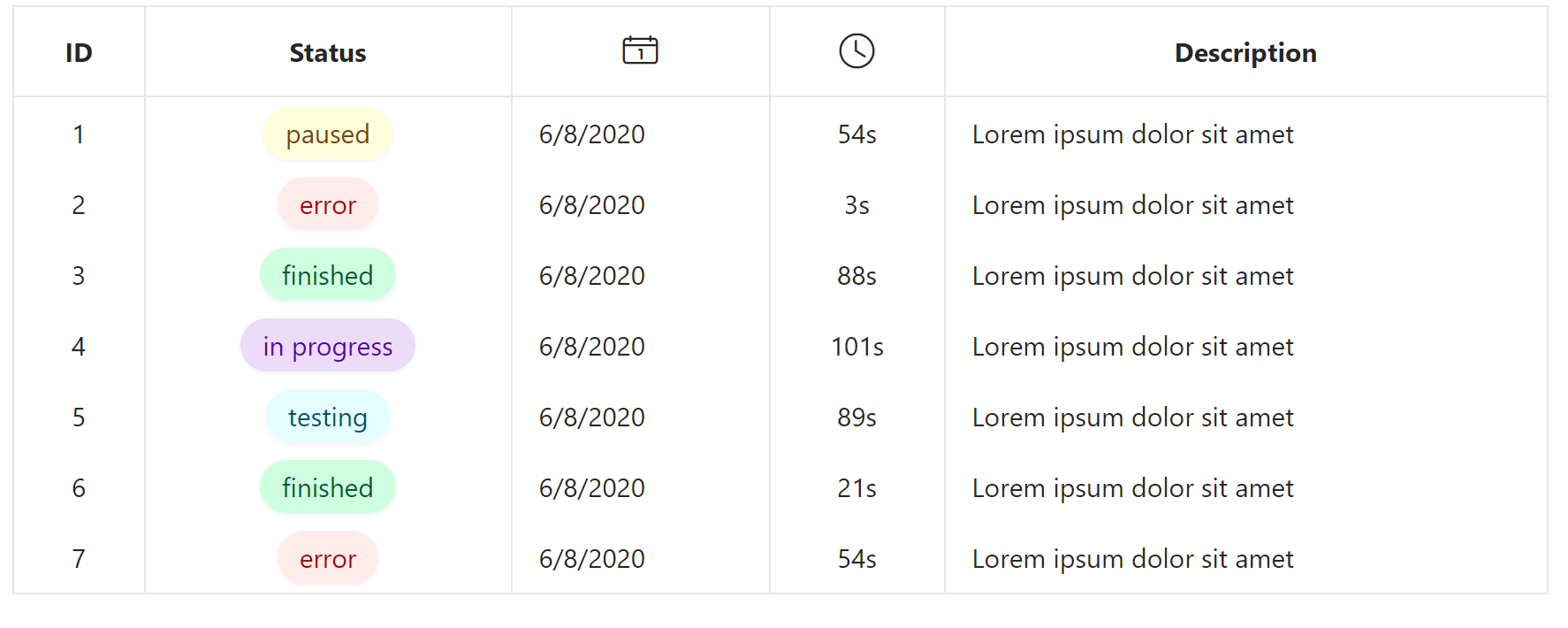Select the yellow 'paused' status badge

[x=328, y=134]
